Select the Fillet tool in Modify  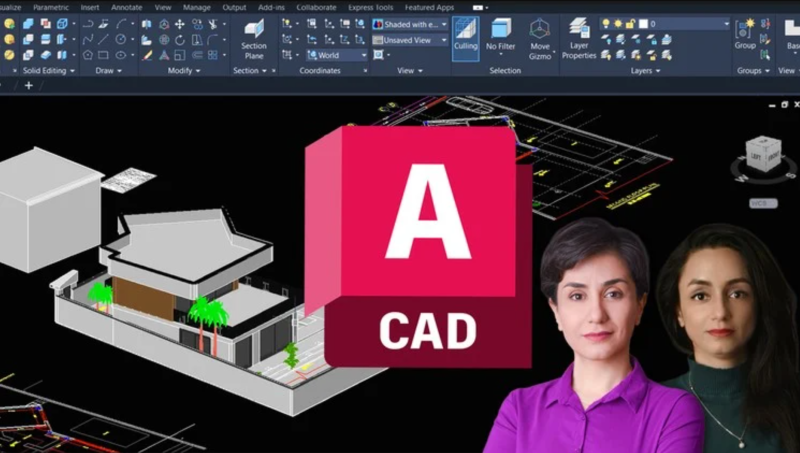click(x=213, y=39)
